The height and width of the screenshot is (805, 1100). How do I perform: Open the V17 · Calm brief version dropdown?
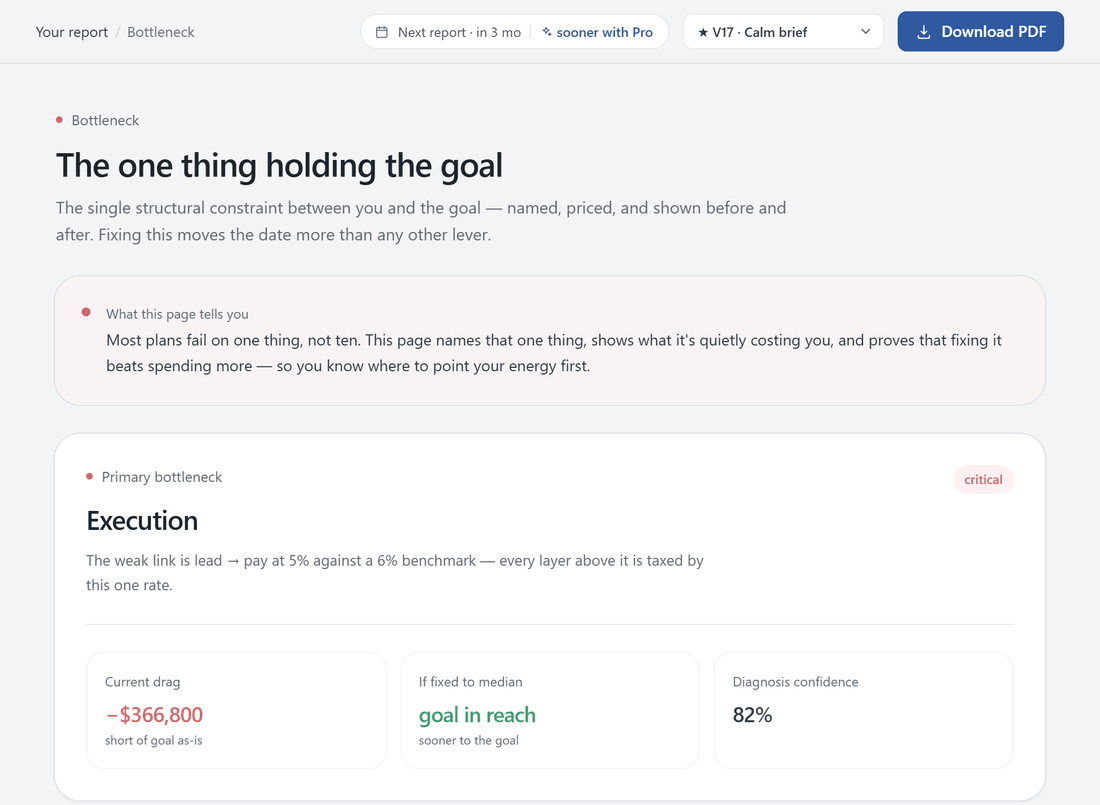pos(783,32)
